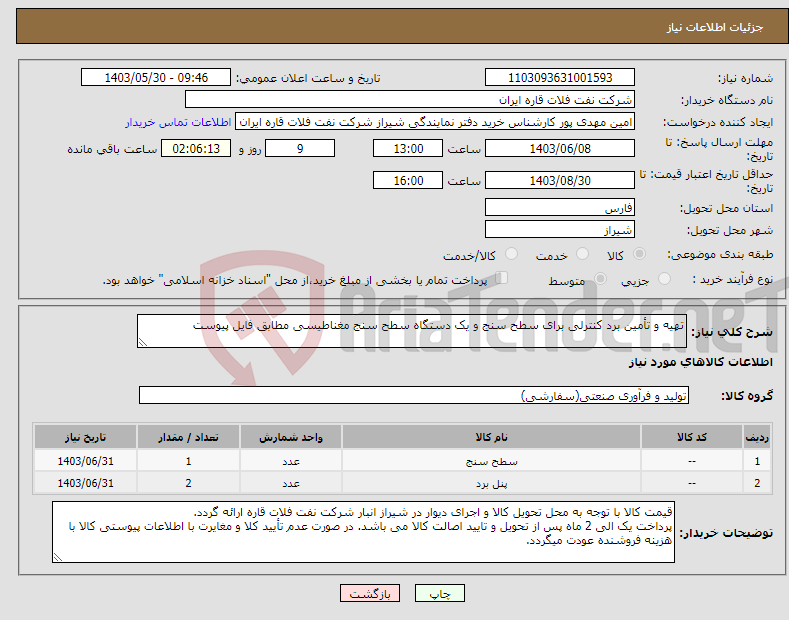Click the goods group field تولید و فرآوری صنعتی
789x620 pixels.
pyautogui.click(x=414, y=396)
